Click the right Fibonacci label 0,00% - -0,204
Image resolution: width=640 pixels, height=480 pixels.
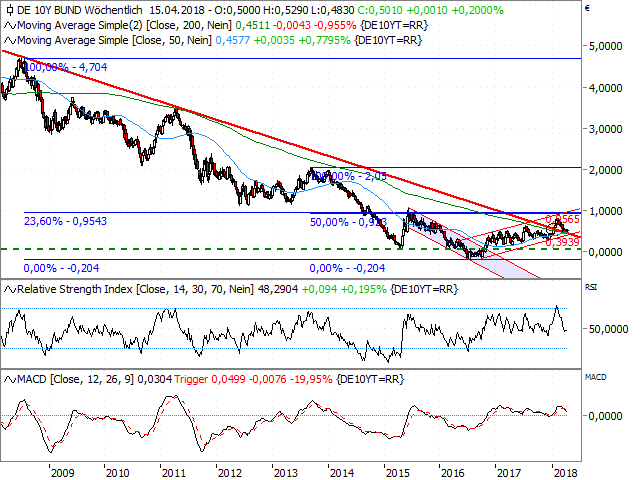pos(347,268)
